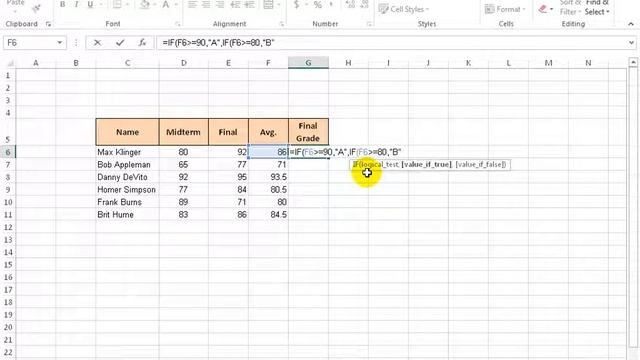Screen dimensions: 640x360
Task: Apply Comma Style number format
Action: (x=331, y=4)
